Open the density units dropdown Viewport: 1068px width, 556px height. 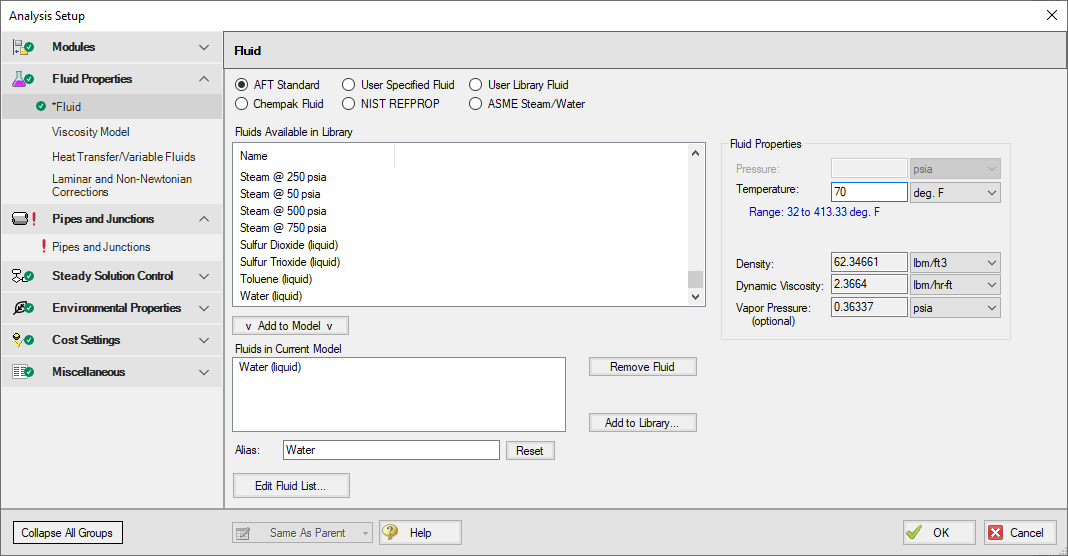click(954, 263)
